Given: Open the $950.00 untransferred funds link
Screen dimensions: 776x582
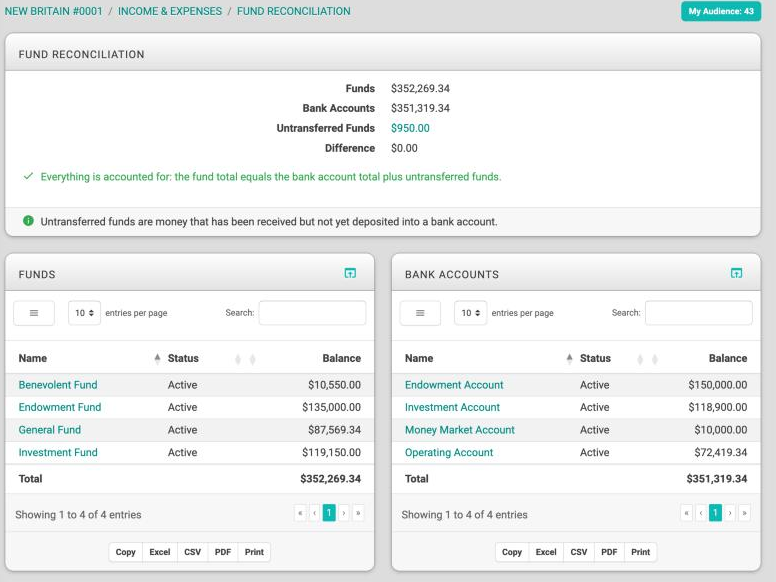Looking at the screenshot, I should (410, 128).
